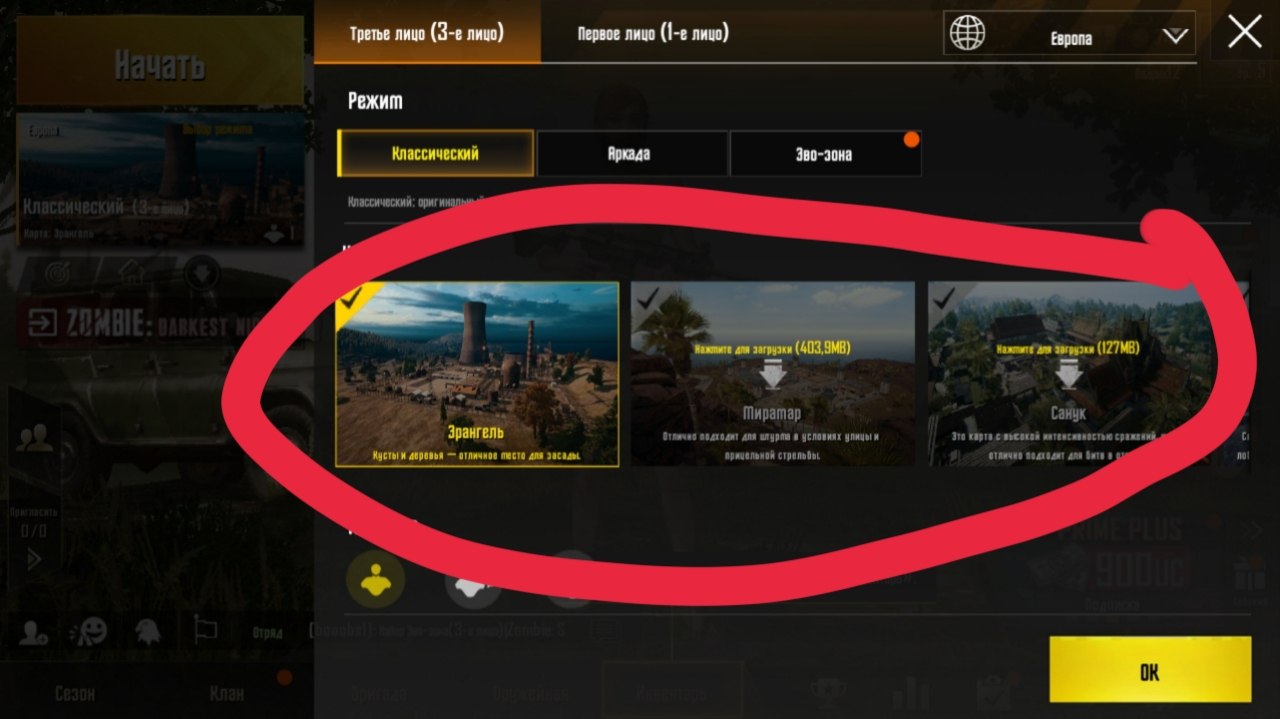The image size is (1280, 719).
Task: Click the flag icon in the bottom bar
Action: click(x=204, y=630)
